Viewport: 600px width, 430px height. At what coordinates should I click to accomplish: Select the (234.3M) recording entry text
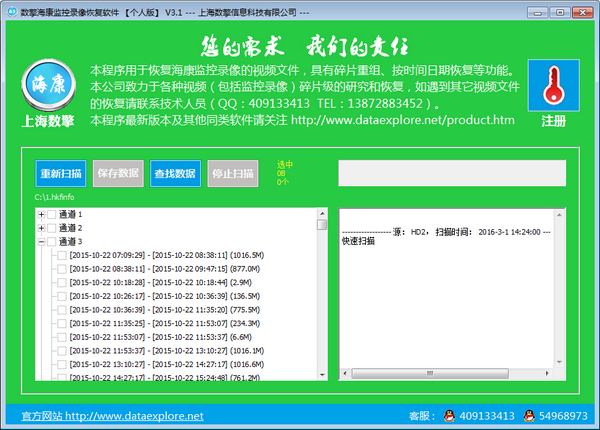(165, 323)
